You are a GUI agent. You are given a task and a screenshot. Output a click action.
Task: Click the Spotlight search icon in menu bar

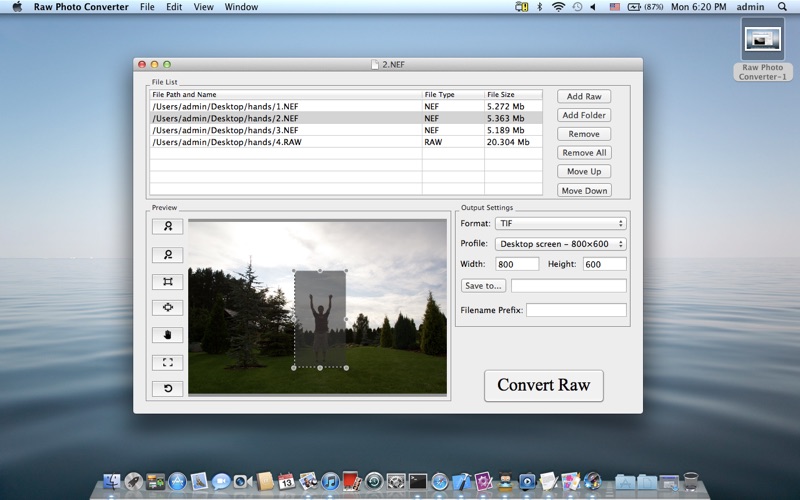pyautogui.click(x=782, y=7)
